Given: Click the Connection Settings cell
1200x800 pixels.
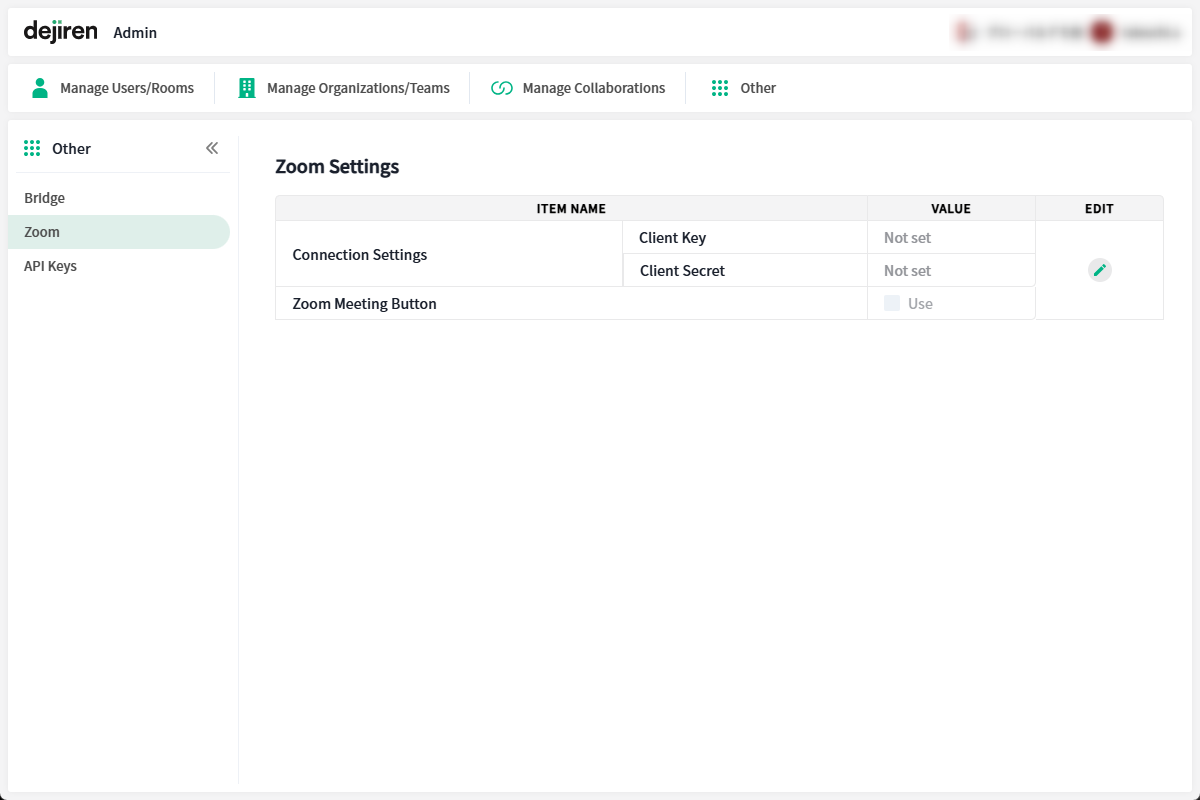Looking at the screenshot, I should (449, 254).
